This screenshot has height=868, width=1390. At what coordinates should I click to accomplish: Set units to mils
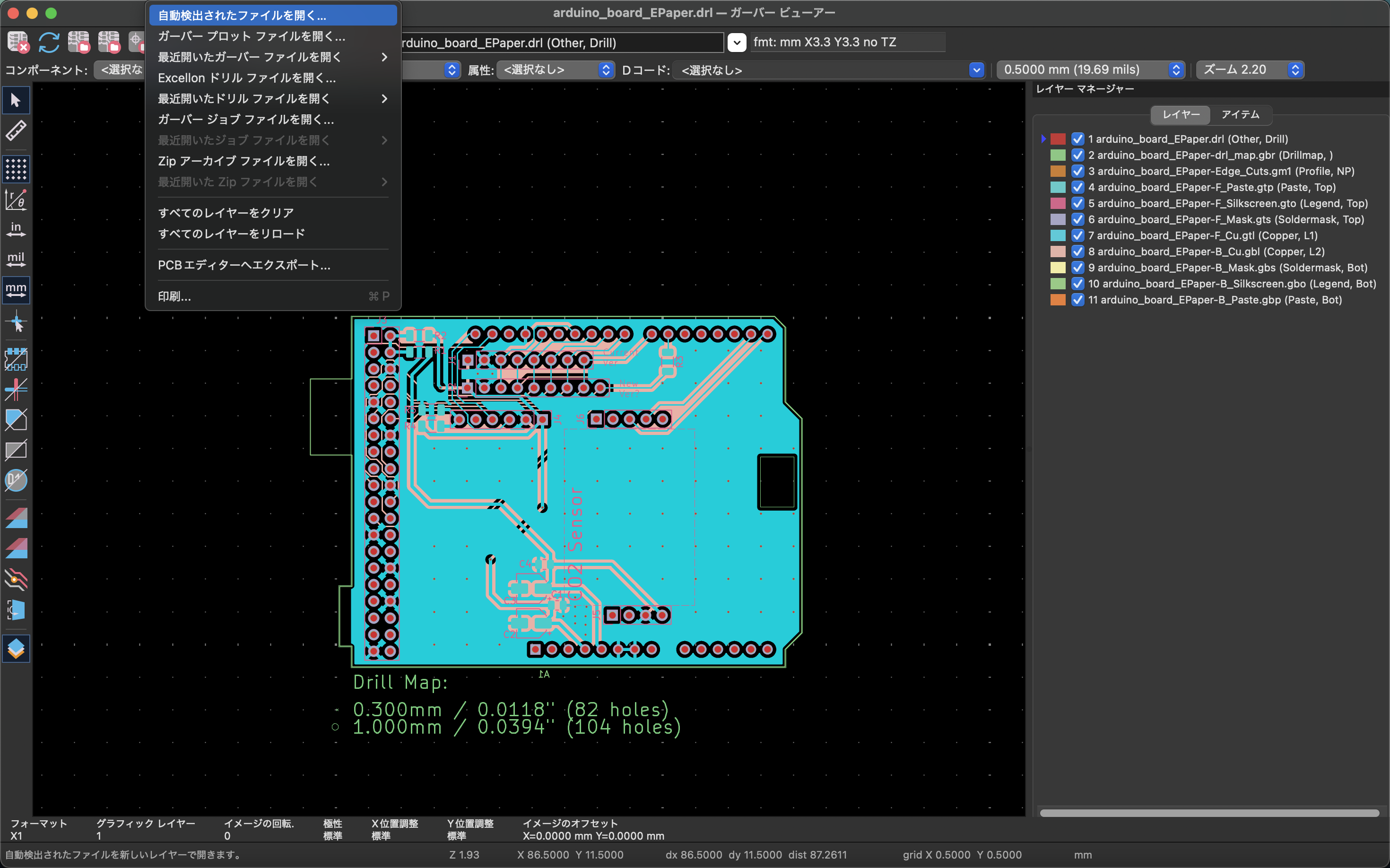click(x=16, y=259)
